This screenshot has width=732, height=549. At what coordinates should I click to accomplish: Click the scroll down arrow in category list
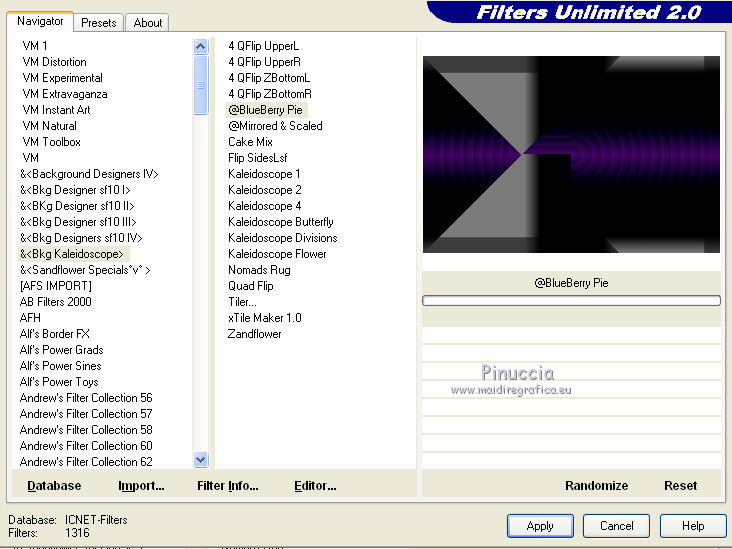click(x=200, y=460)
